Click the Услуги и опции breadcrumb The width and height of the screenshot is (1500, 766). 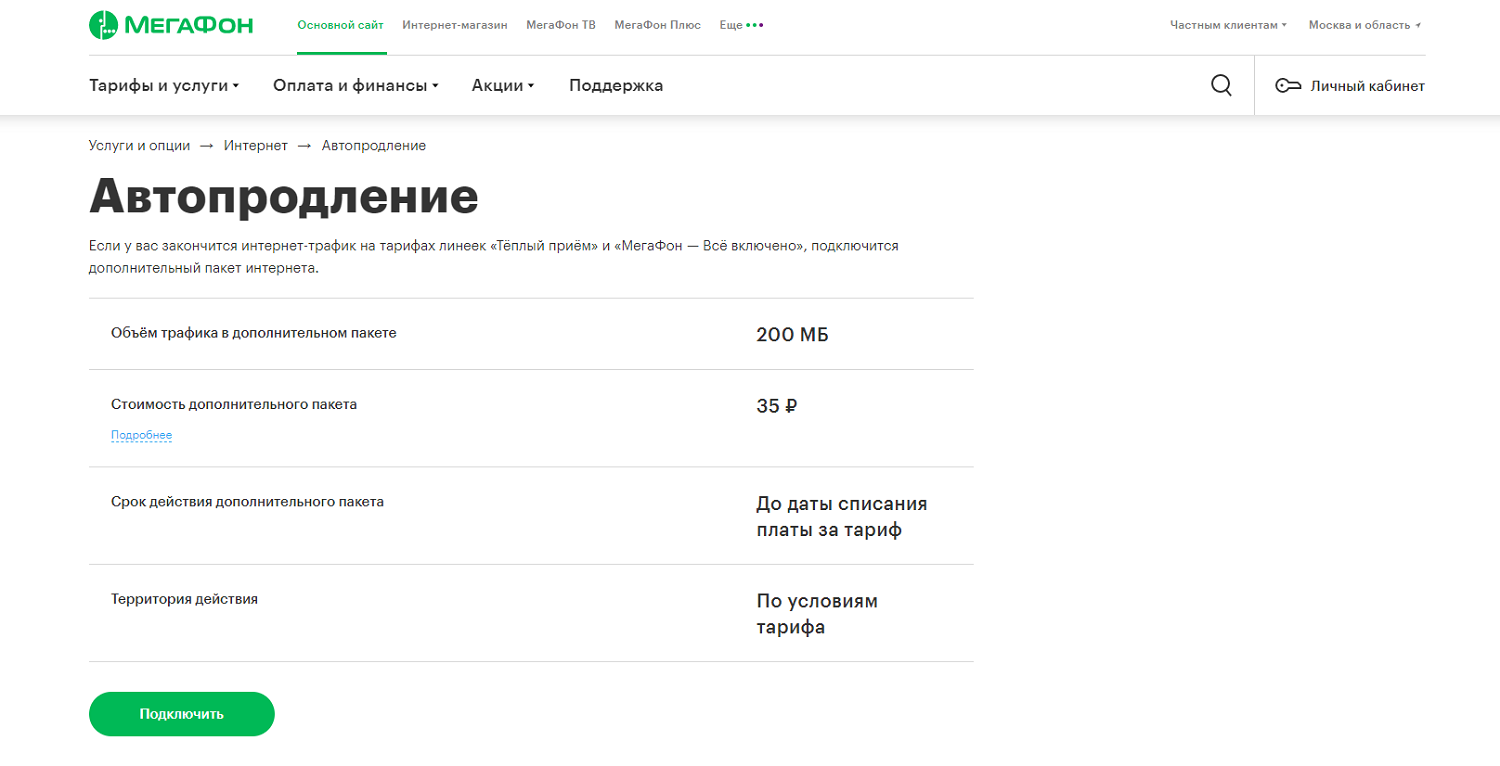tap(139, 146)
